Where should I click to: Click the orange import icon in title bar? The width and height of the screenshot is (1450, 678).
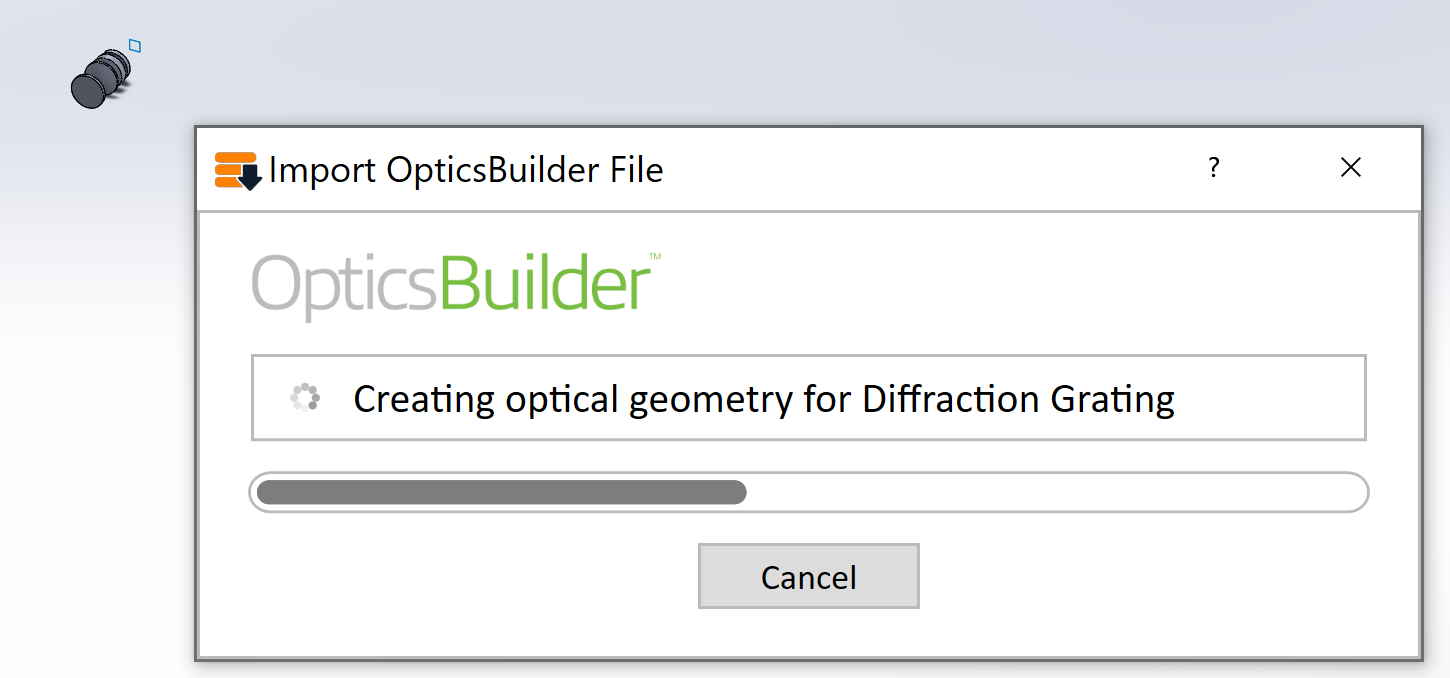click(x=238, y=170)
